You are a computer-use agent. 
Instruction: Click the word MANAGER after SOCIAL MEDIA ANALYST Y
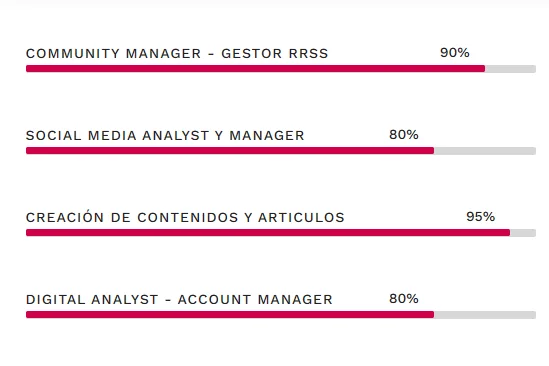(x=267, y=136)
